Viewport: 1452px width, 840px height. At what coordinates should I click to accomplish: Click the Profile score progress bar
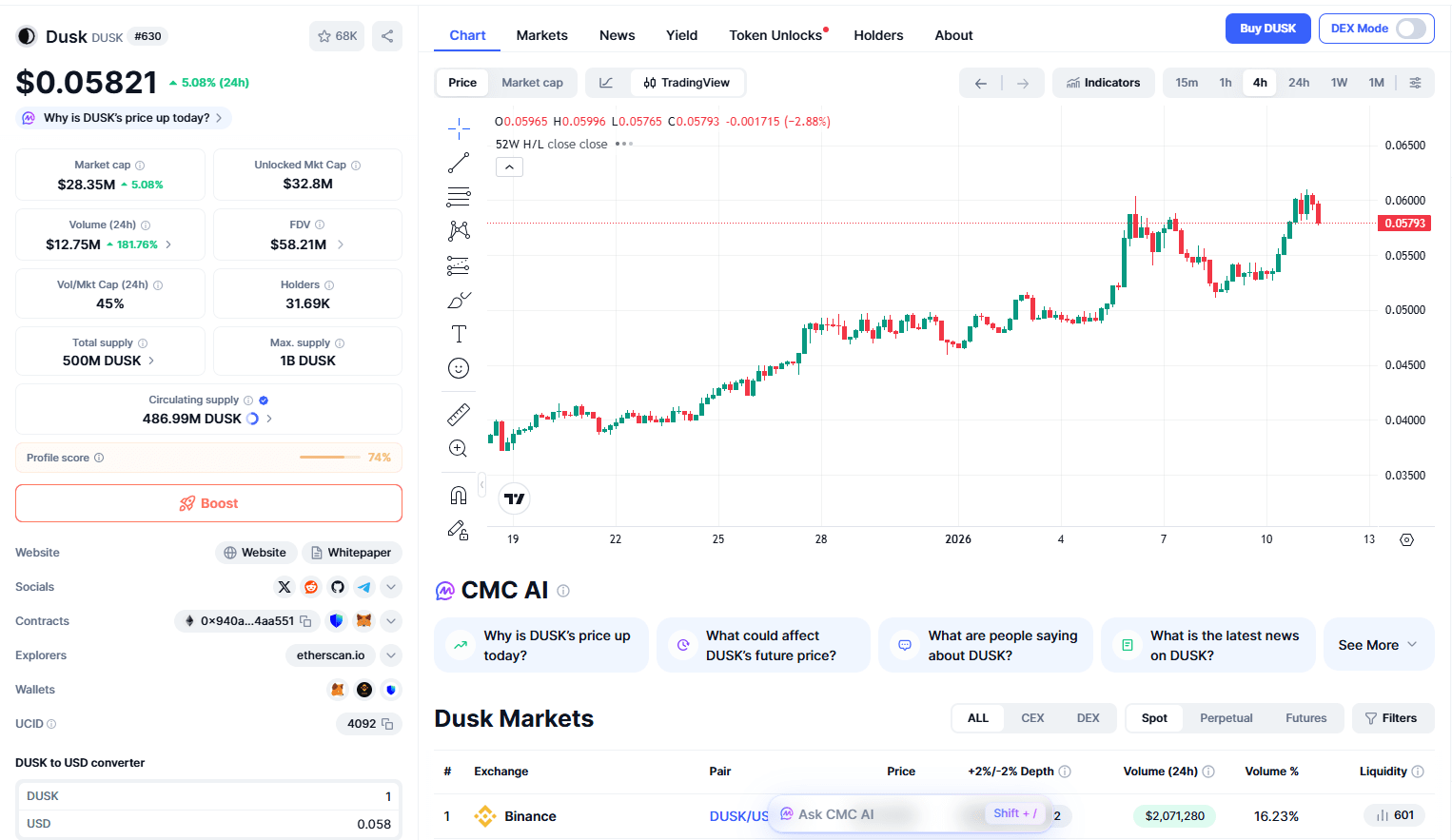coord(323,458)
